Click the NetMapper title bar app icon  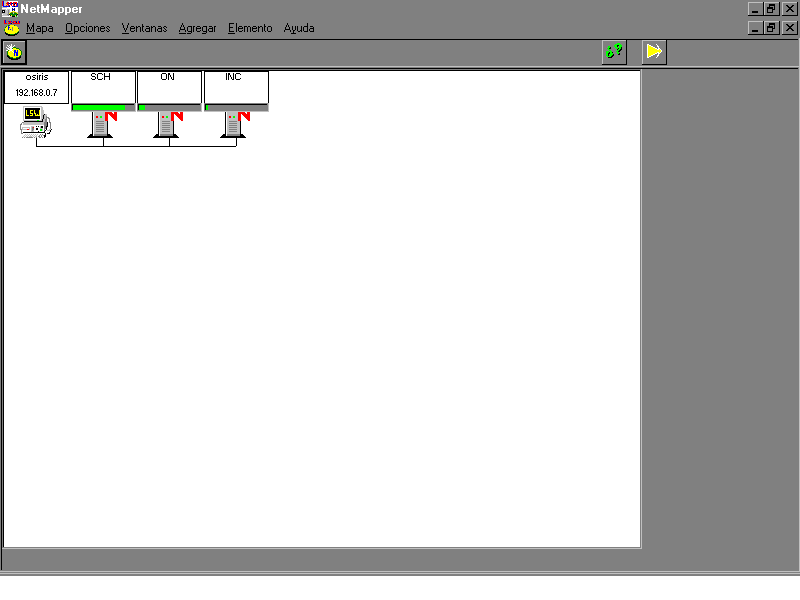coord(10,9)
